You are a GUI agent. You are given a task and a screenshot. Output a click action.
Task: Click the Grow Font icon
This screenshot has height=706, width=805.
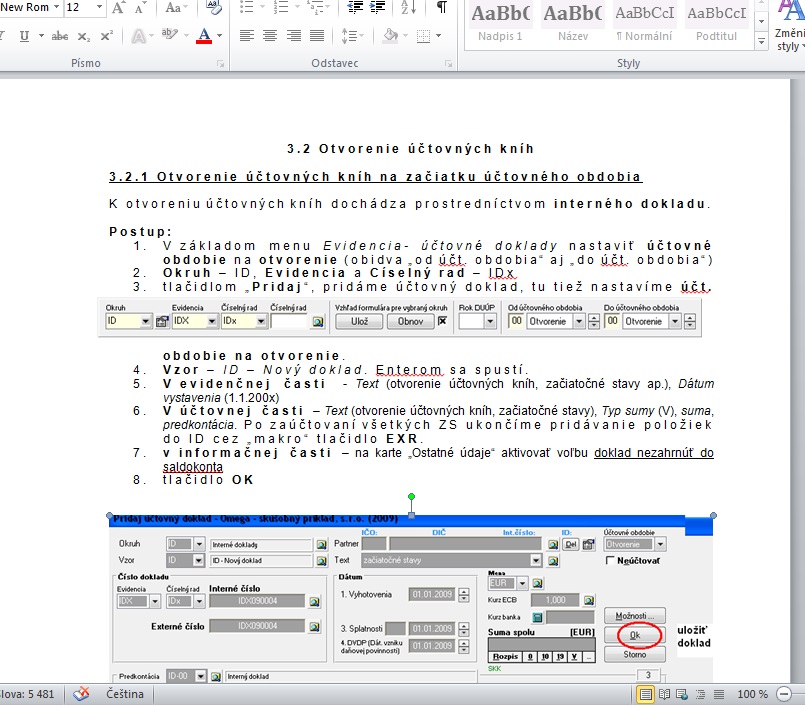click(x=119, y=8)
